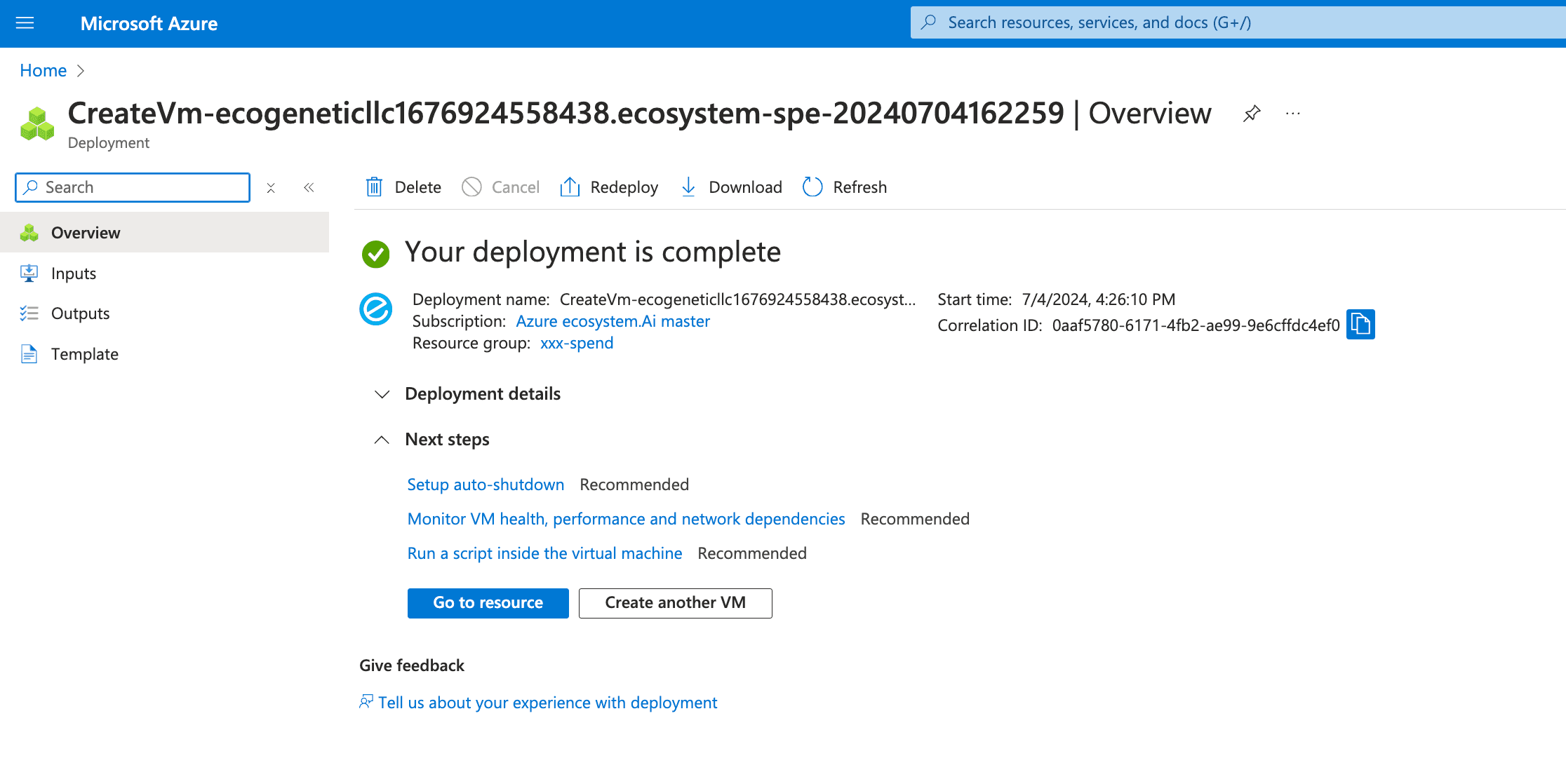Open the hamburger portal menu
Viewport: 1566px width, 784px height.
click(x=25, y=23)
